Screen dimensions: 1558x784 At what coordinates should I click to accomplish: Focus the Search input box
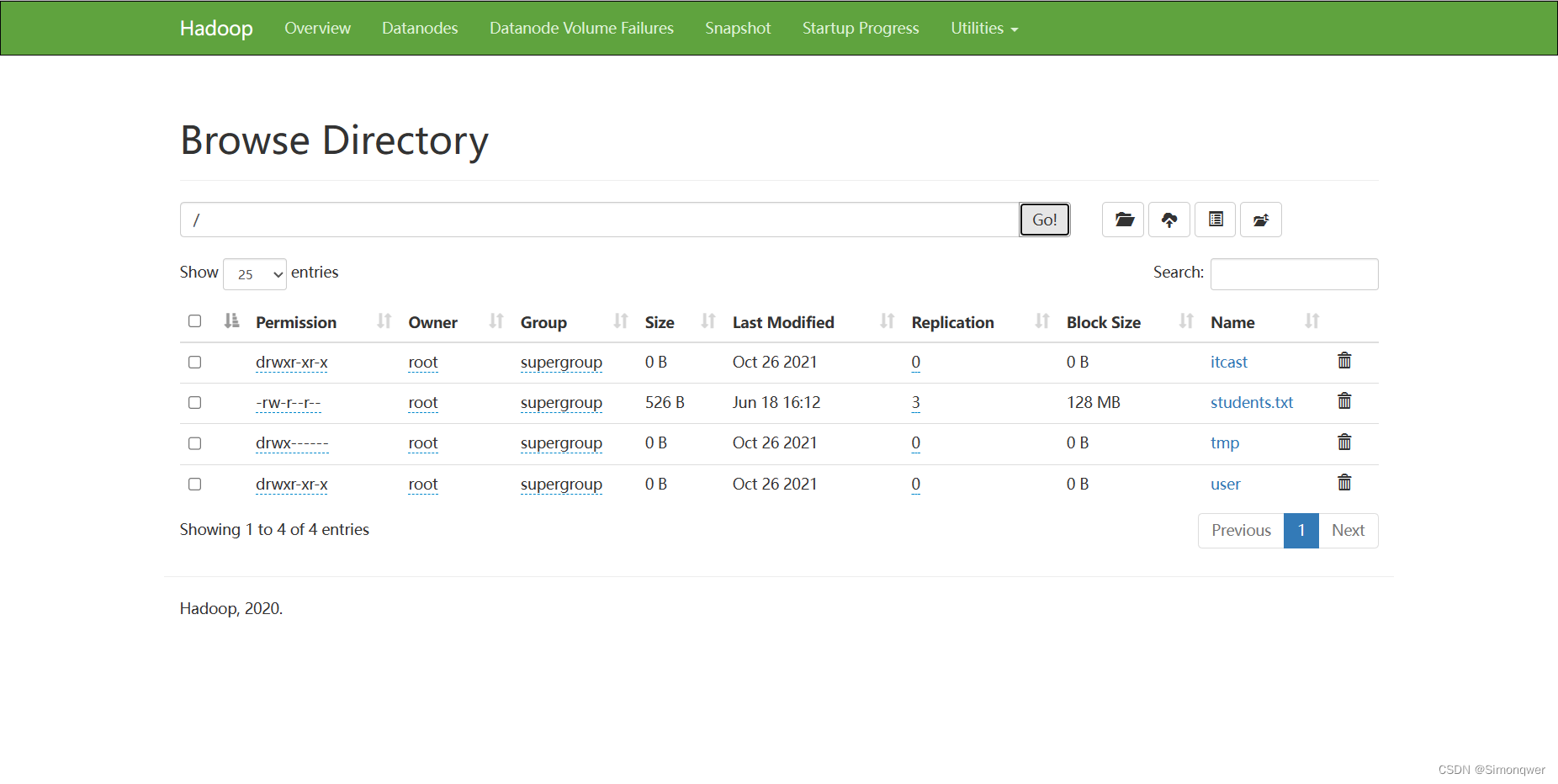(x=1294, y=274)
